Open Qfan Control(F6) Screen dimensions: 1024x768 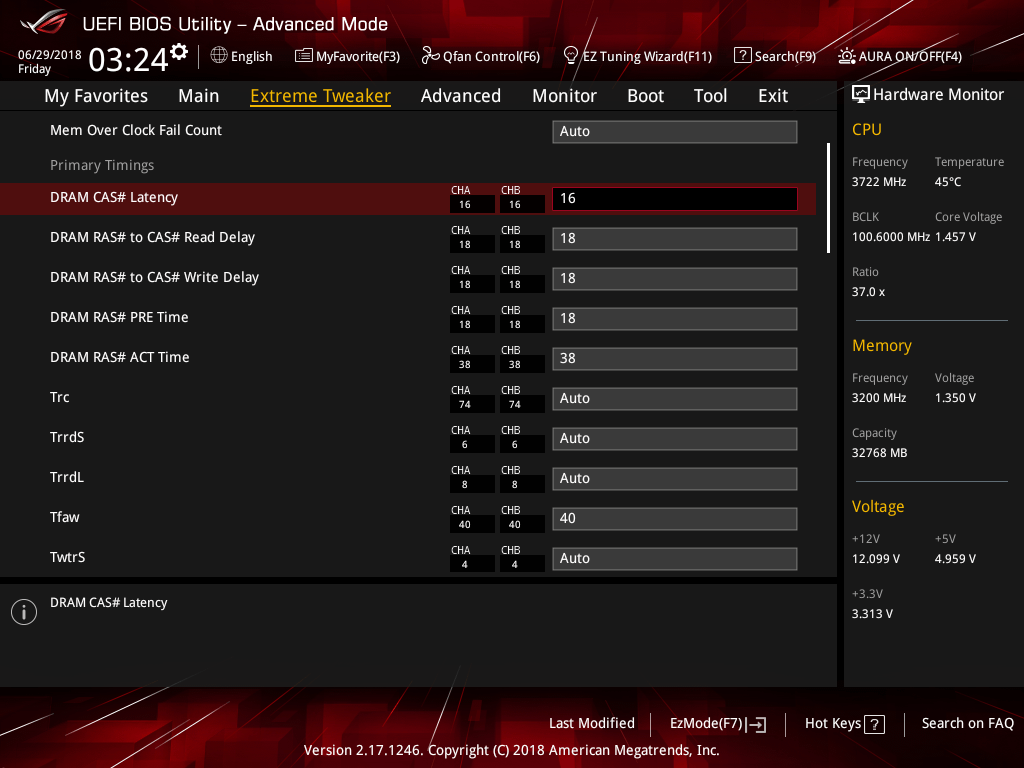(481, 56)
